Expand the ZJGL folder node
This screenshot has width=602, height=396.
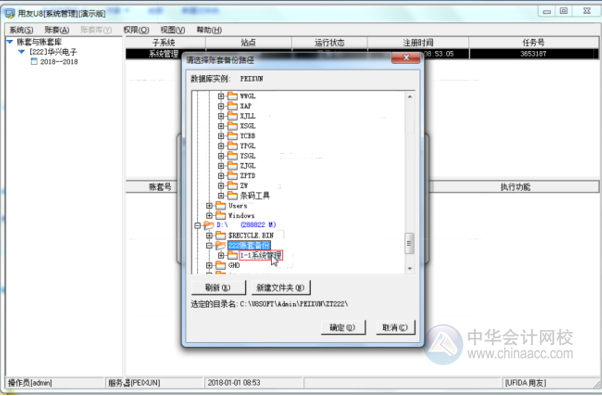(221, 166)
